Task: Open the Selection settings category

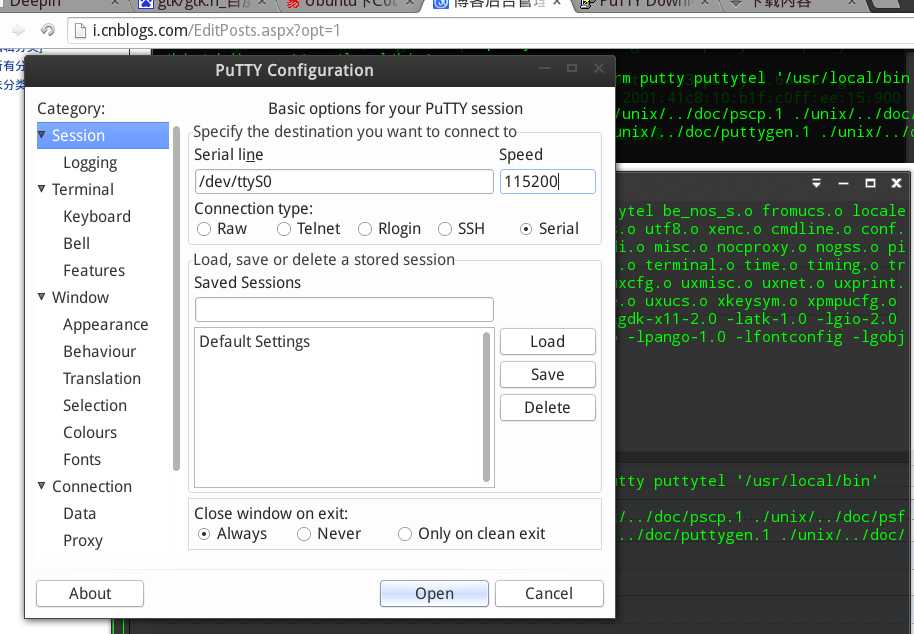Action: [x=95, y=406]
